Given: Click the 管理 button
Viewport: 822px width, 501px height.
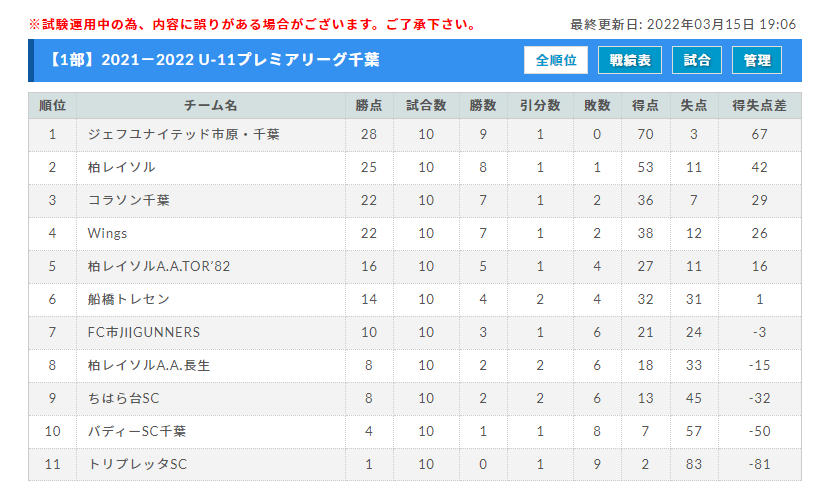Looking at the screenshot, I should 757,60.
